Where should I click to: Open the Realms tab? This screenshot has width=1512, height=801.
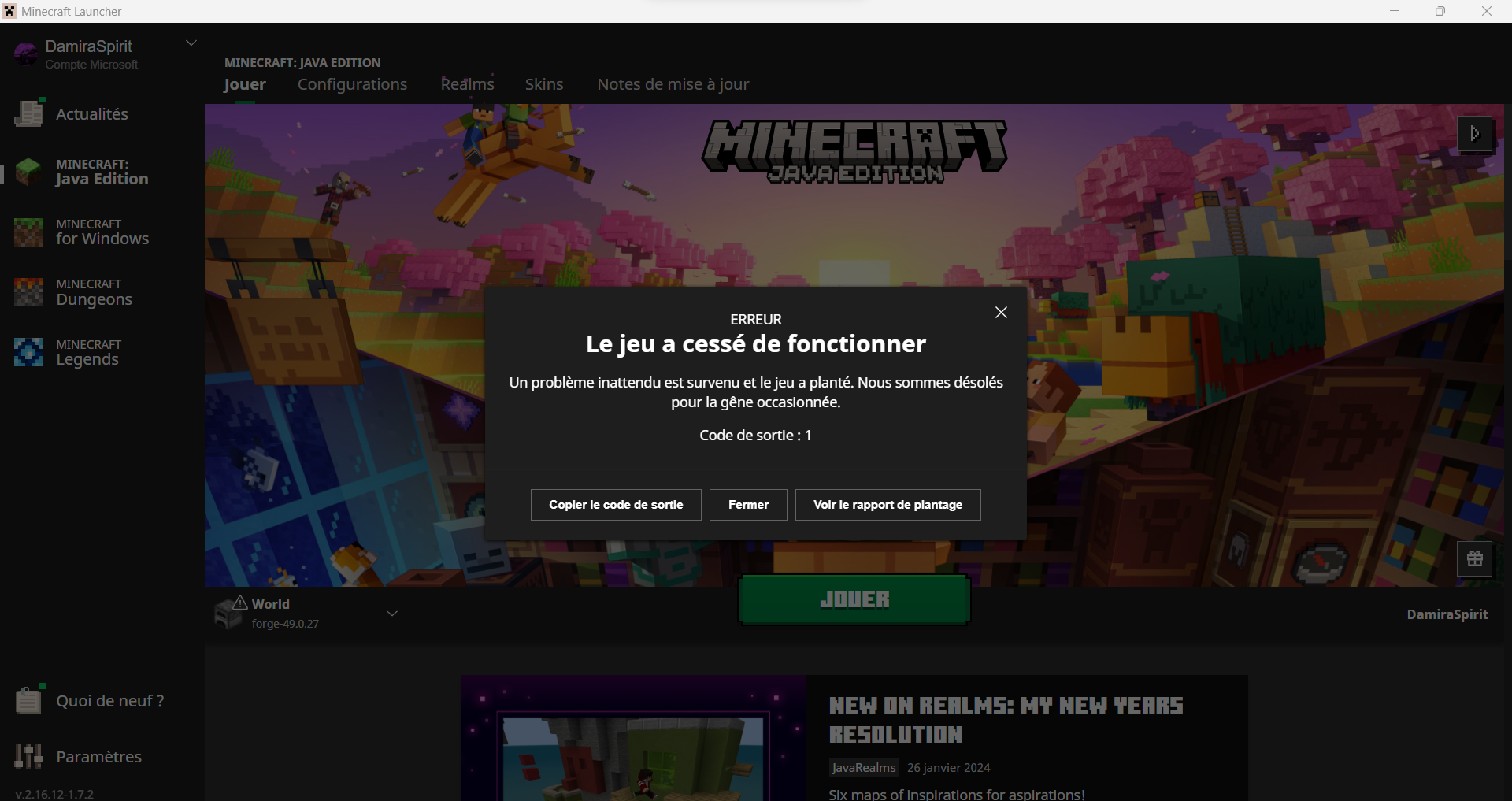[467, 84]
